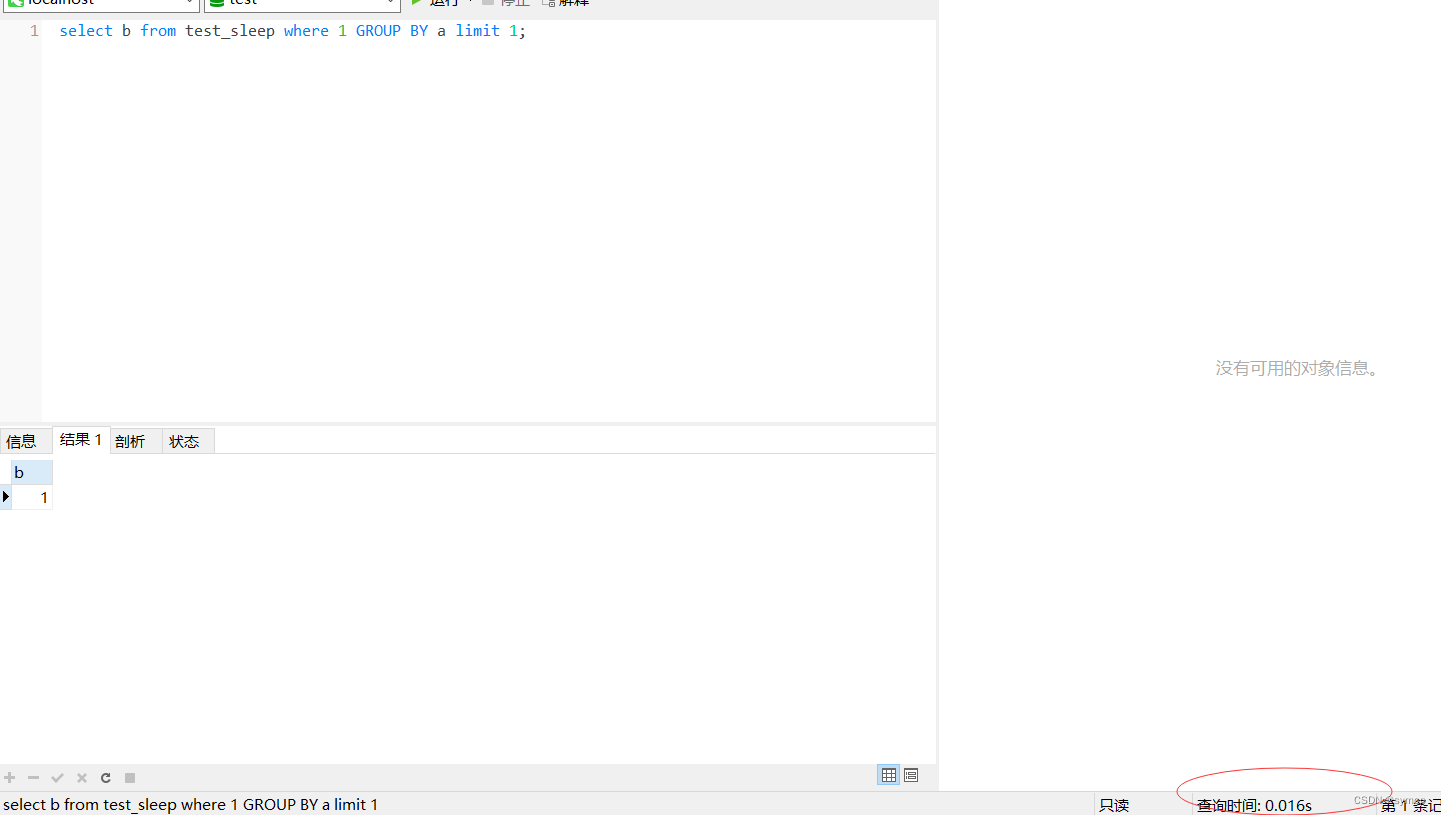Click the add record plus icon
The width and height of the screenshot is (1441, 815).
click(10, 778)
